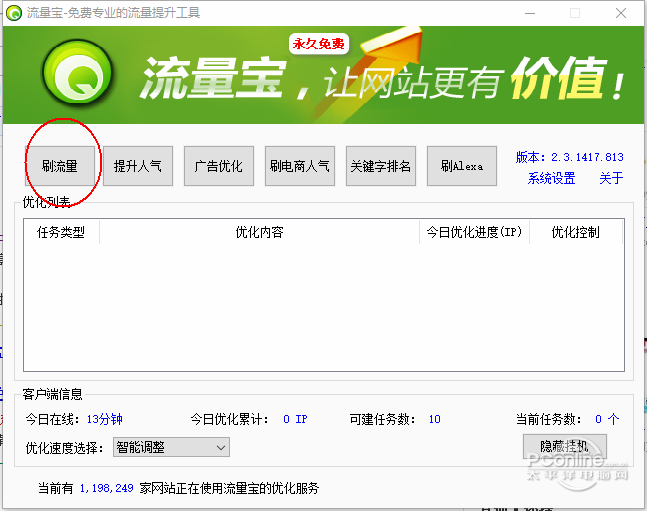Image resolution: width=647 pixels, height=511 pixels.
Task: Click the title bar app icon
Action: coord(14,13)
